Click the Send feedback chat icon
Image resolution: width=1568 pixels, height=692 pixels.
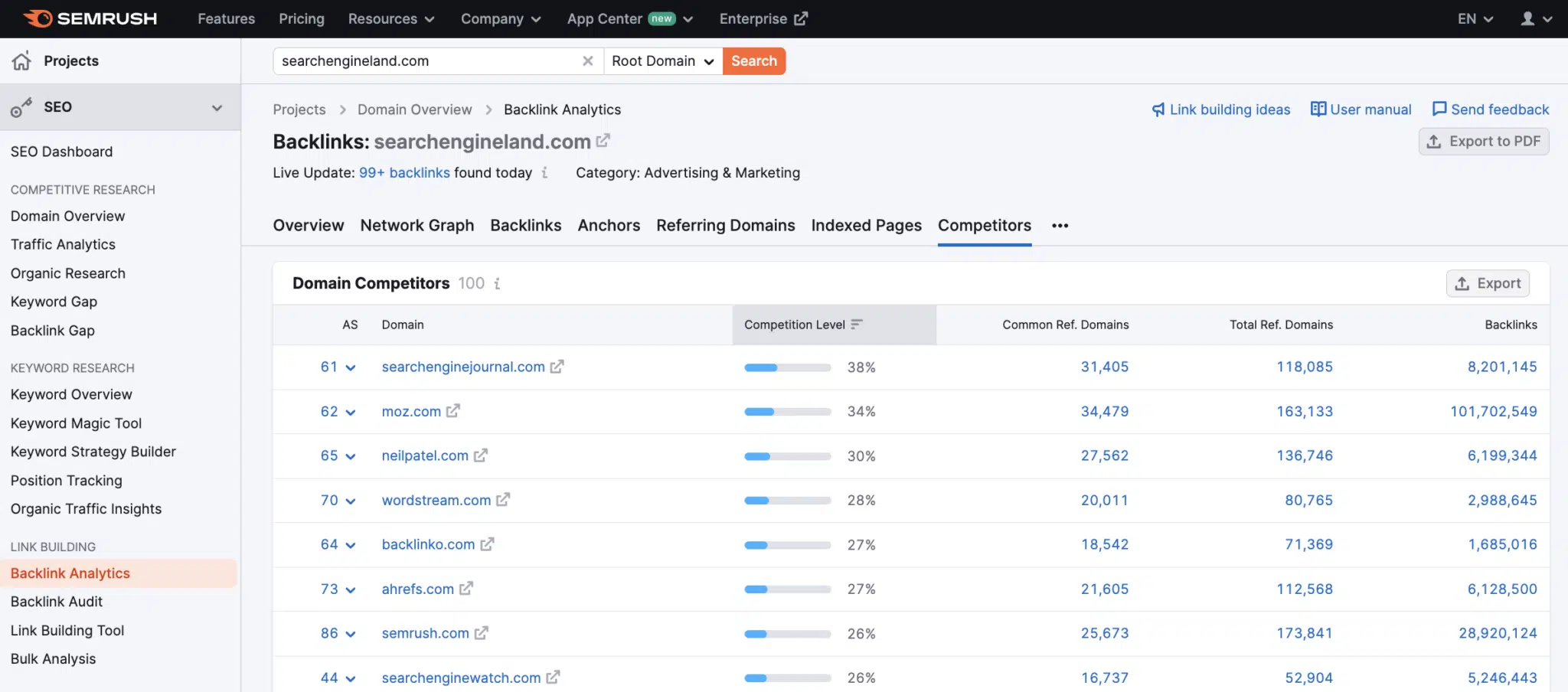pos(1439,109)
